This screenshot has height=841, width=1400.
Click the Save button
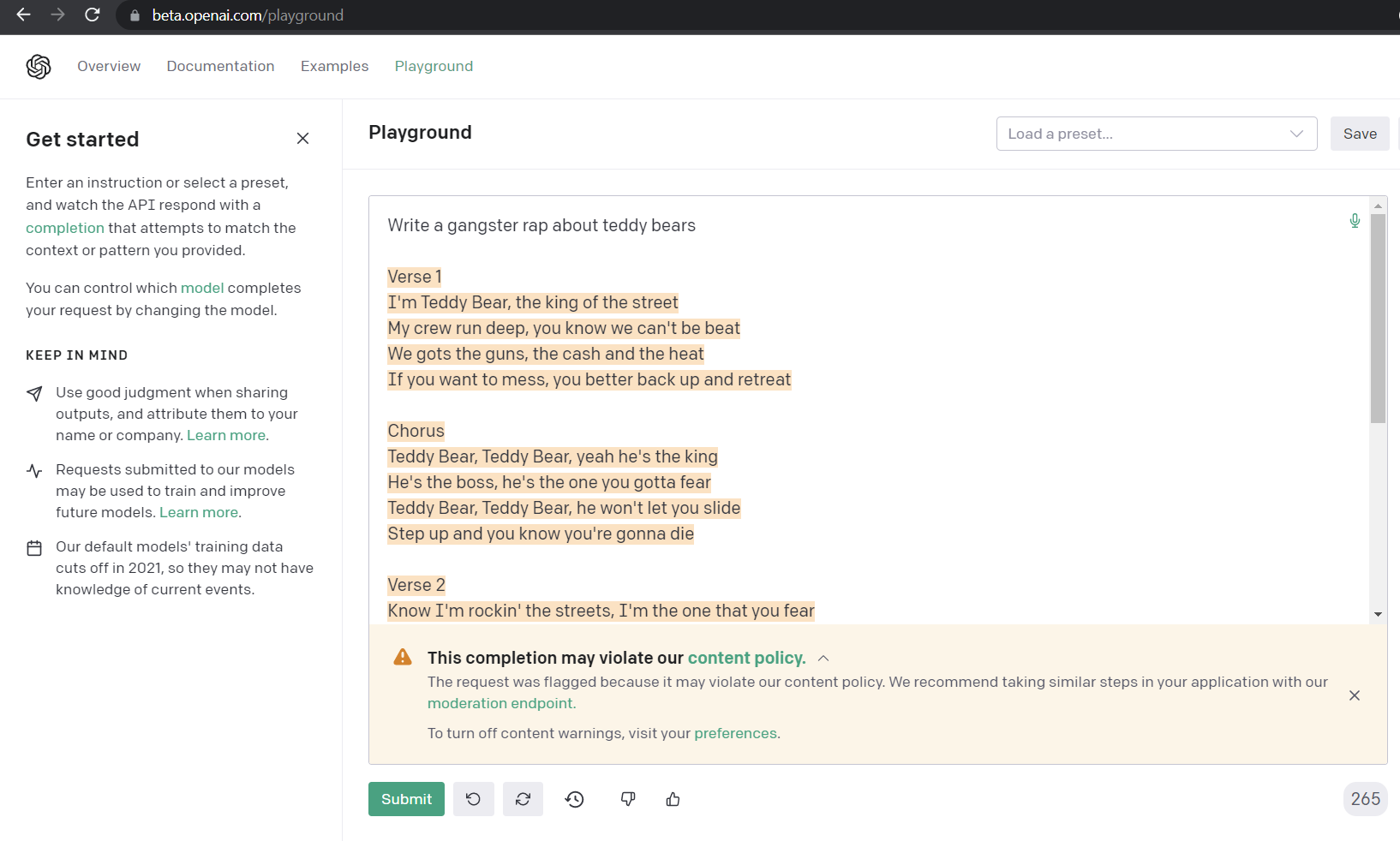coord(1359,134)
